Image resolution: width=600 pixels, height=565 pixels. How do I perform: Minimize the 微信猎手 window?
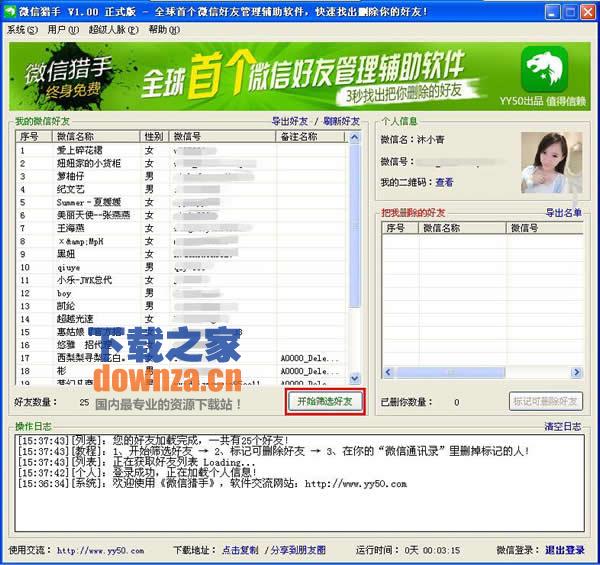point(551,12)
